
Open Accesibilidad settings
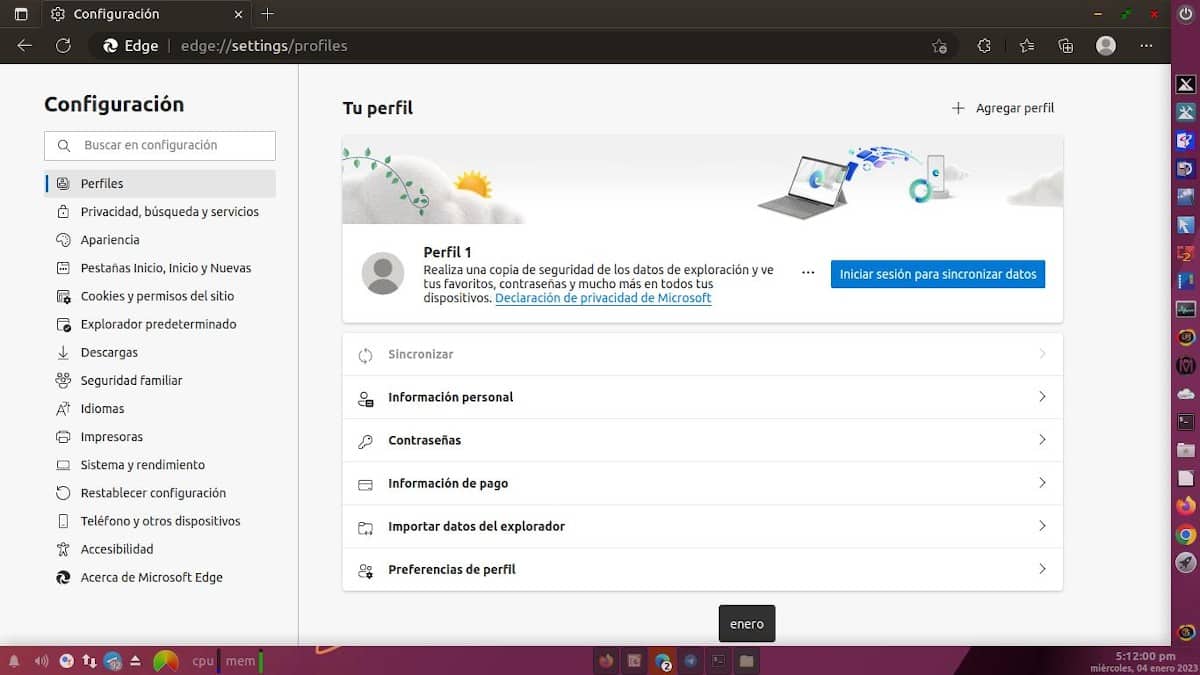click(x=160, y=549)
